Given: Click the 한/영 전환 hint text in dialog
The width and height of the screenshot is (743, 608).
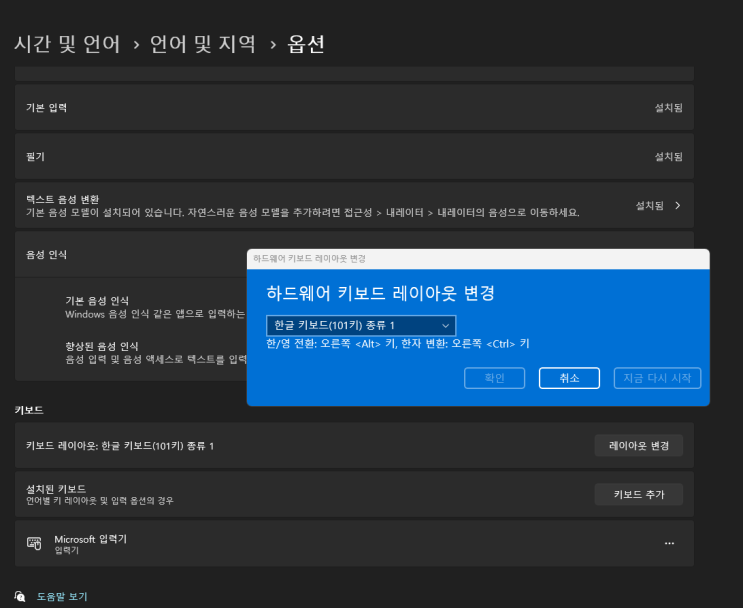Looking at the screenshot, I should point(398,344).
